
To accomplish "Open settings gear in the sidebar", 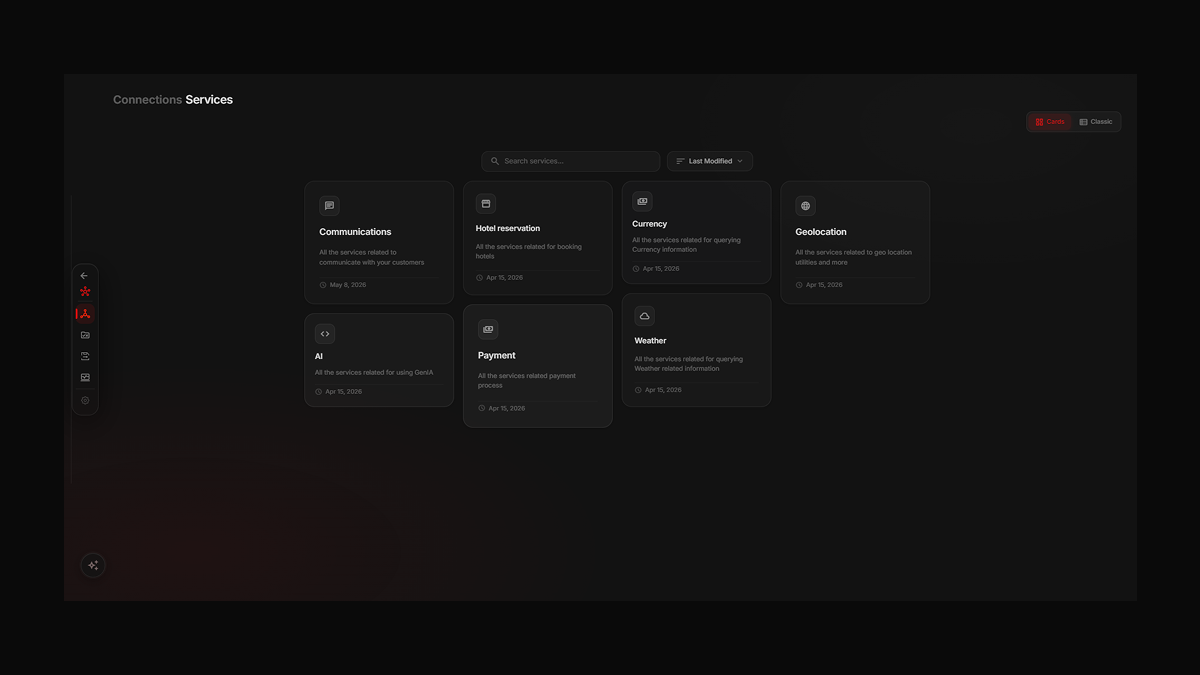I will pyautogui.click(x=85, y=400).
